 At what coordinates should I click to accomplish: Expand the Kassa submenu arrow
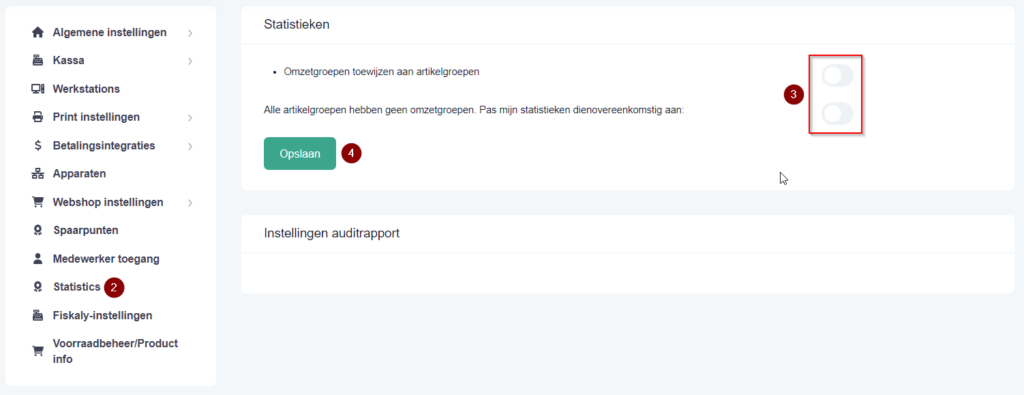click(x=190, y=61)
